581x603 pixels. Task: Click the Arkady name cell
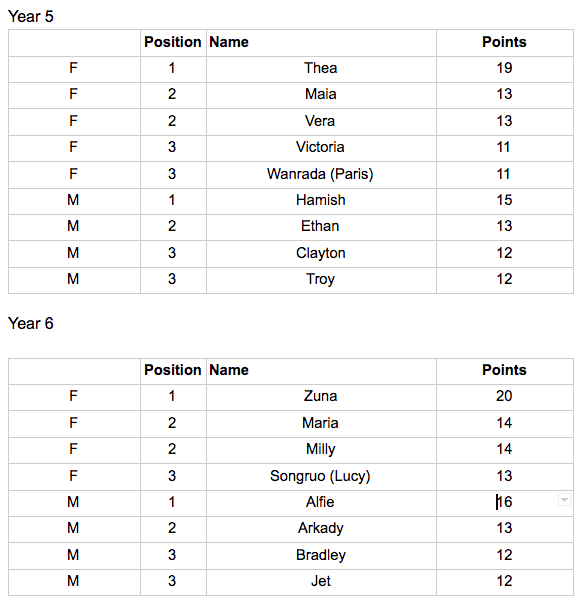click(321, 529)
